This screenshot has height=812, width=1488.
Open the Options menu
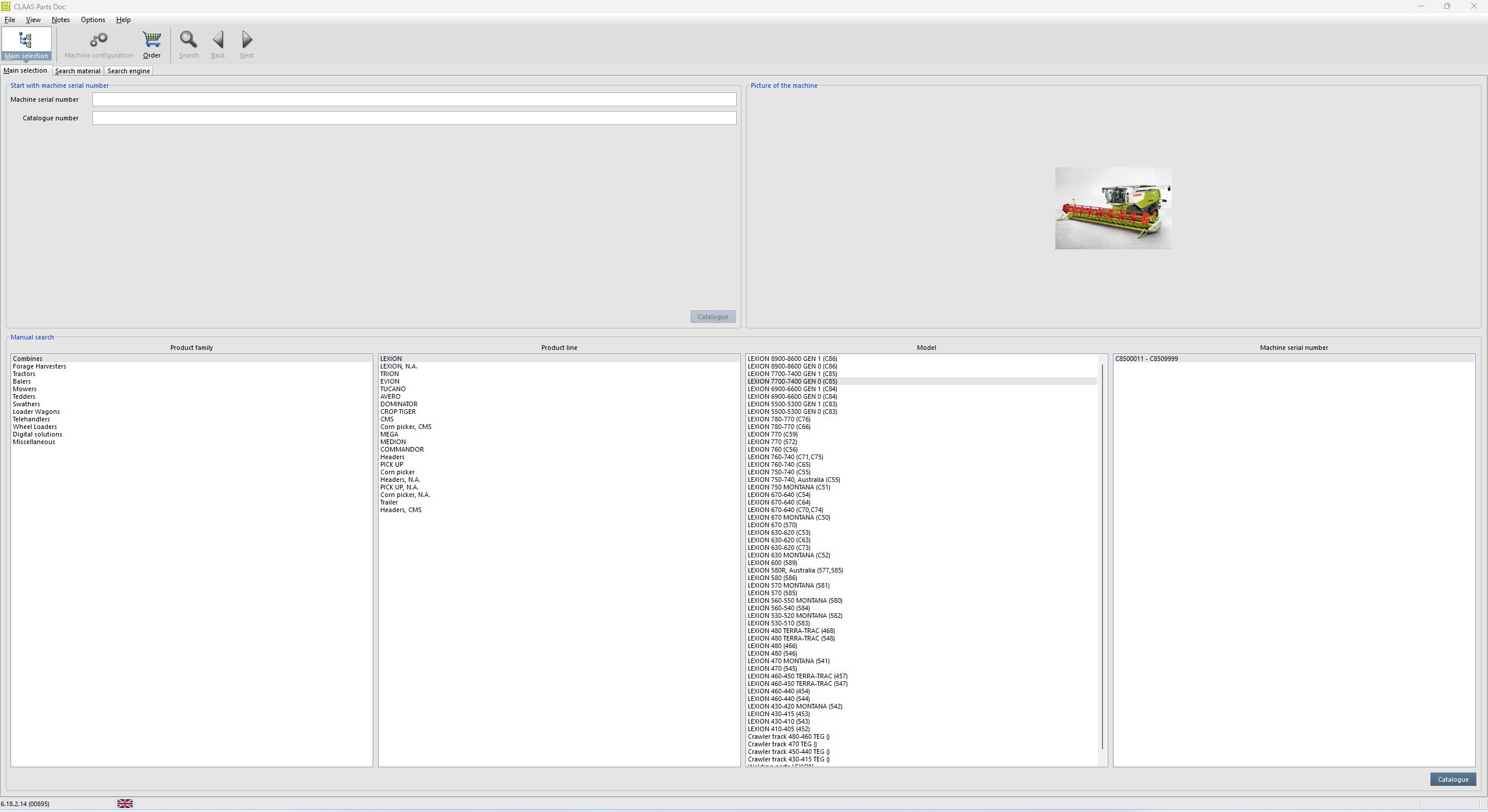coord(92,19)
